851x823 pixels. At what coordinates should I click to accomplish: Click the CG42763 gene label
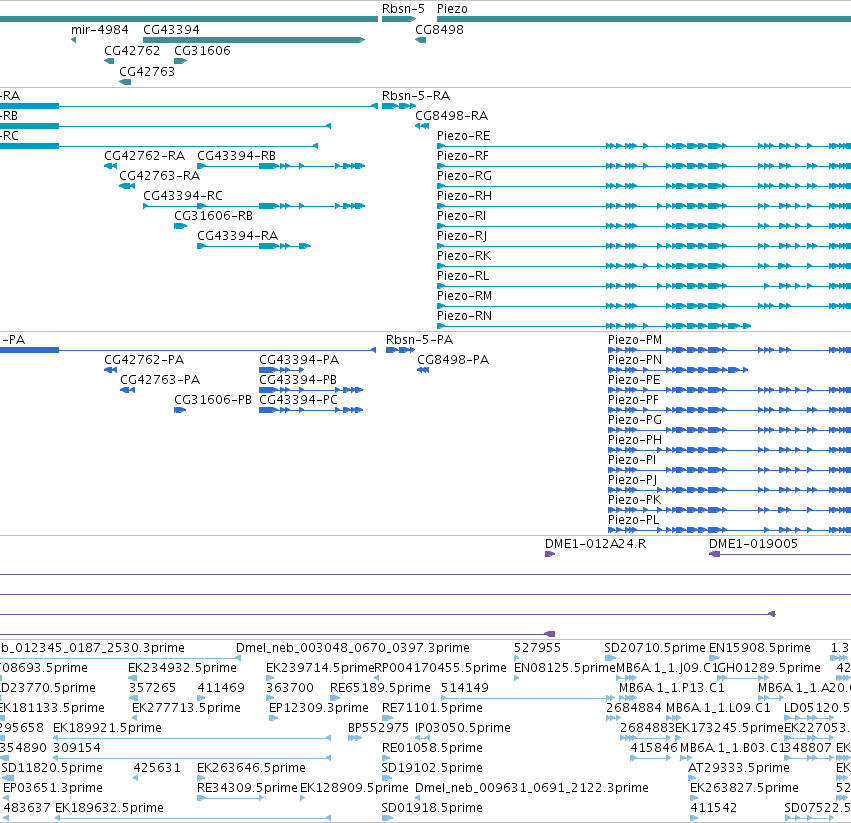click(147, 72)
